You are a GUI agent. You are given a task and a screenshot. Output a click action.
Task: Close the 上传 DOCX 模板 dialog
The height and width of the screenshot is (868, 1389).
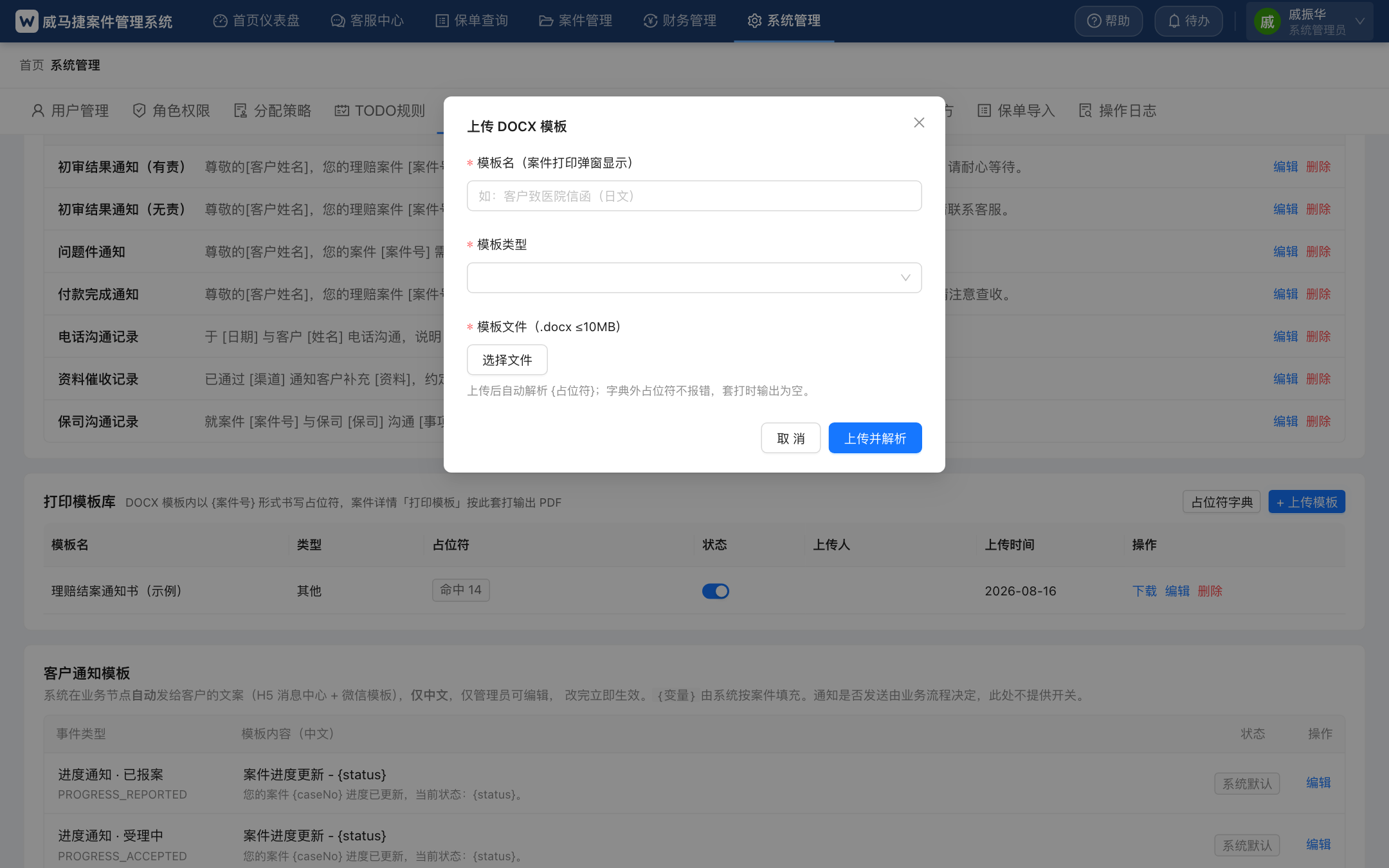919,123
